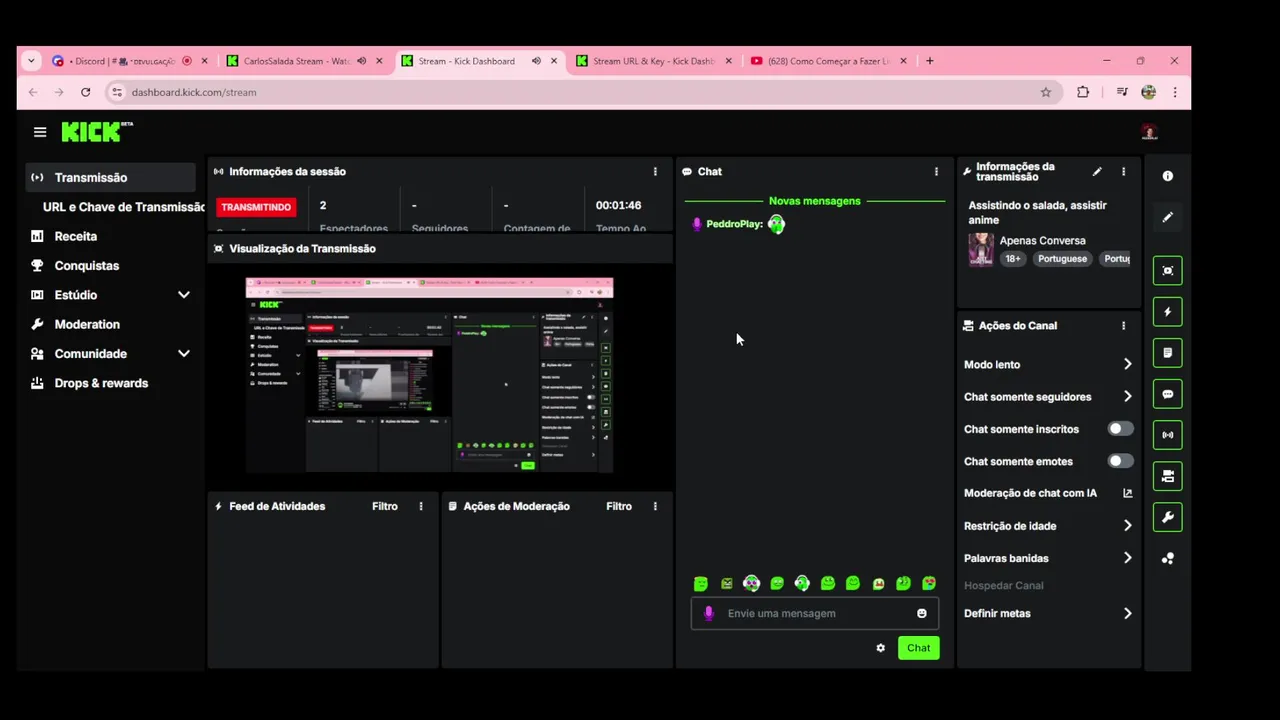Toggle the broadcast signal widget icon in the right sidebar
The width and height of the screenshot is (1280, 720).
pyautogui.click(x=1167, y=435)
